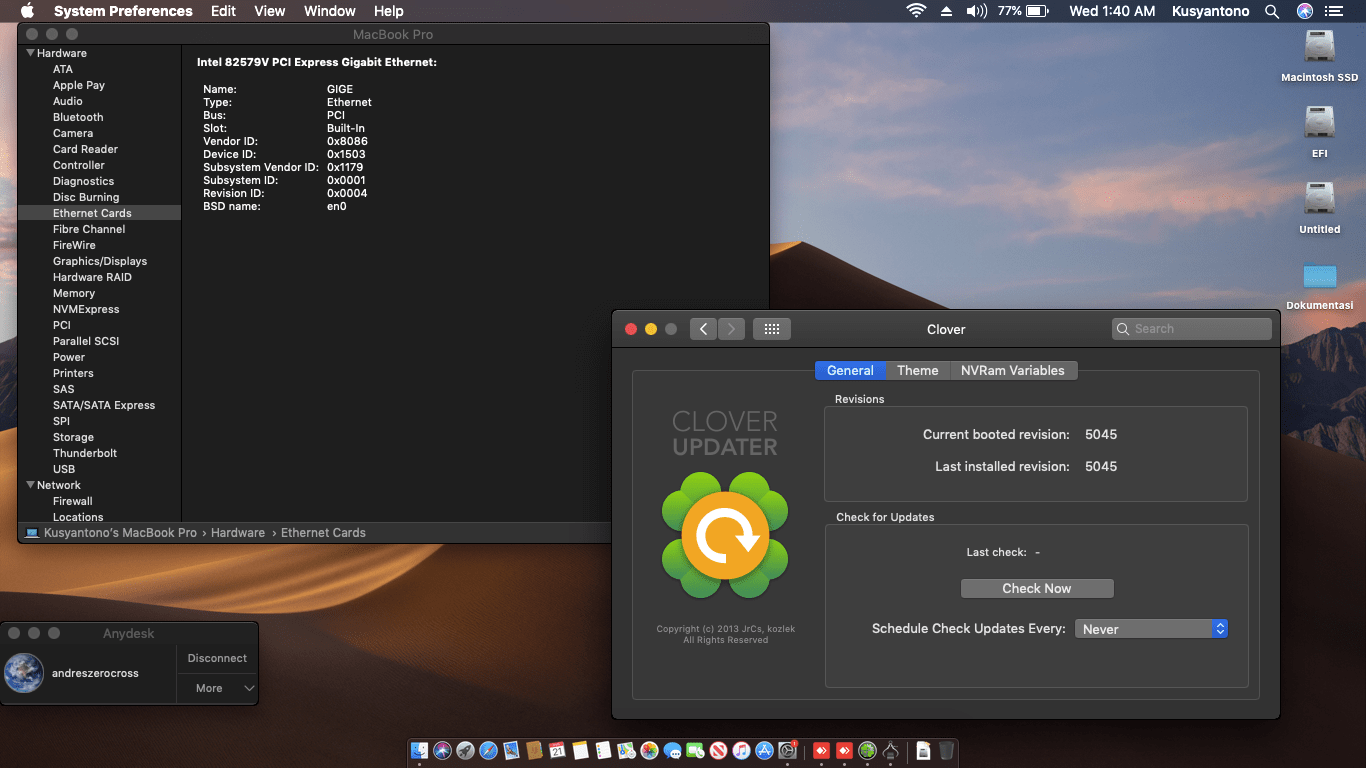
Task: Click Kusyantono's MacBook Pro in path bar
Action: point(120,533)
